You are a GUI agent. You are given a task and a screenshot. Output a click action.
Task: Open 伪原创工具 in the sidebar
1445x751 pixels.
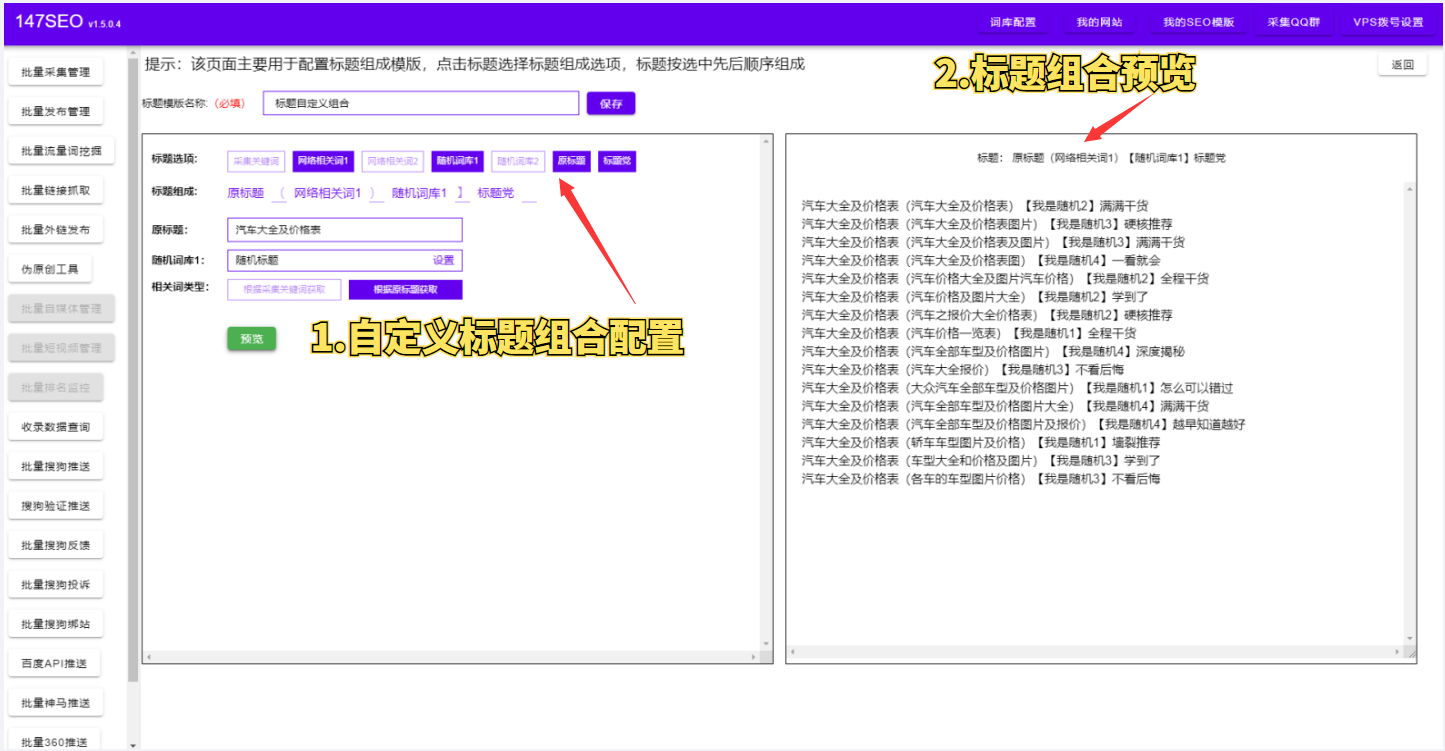[49, 270]
